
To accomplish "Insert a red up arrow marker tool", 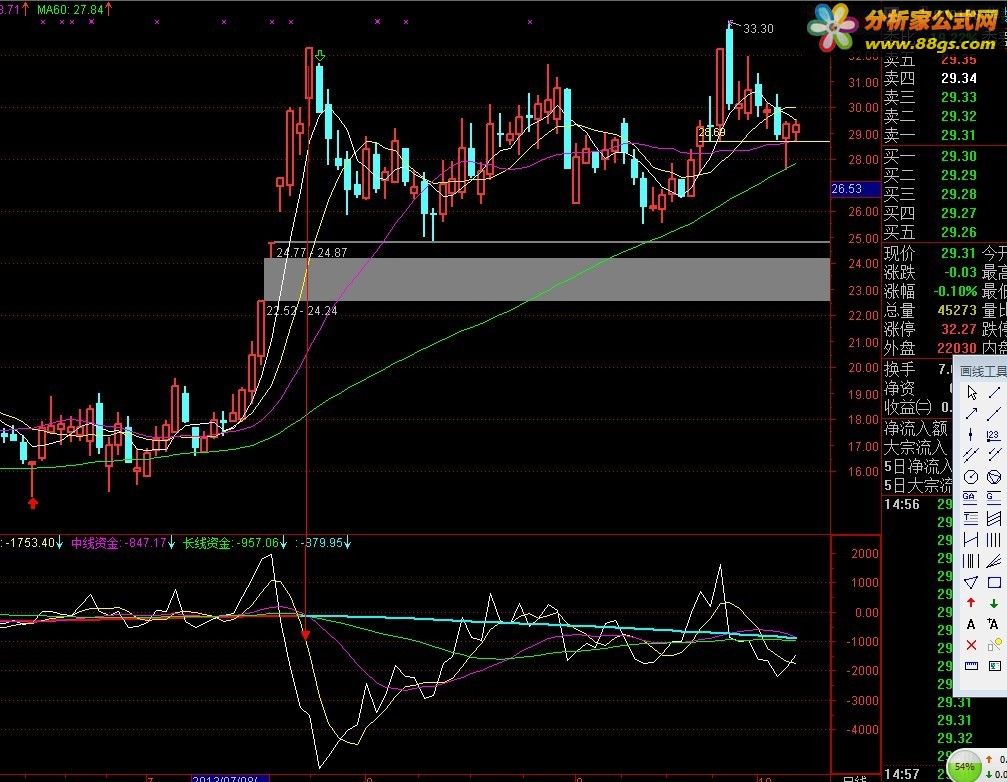I will [972, 603].
